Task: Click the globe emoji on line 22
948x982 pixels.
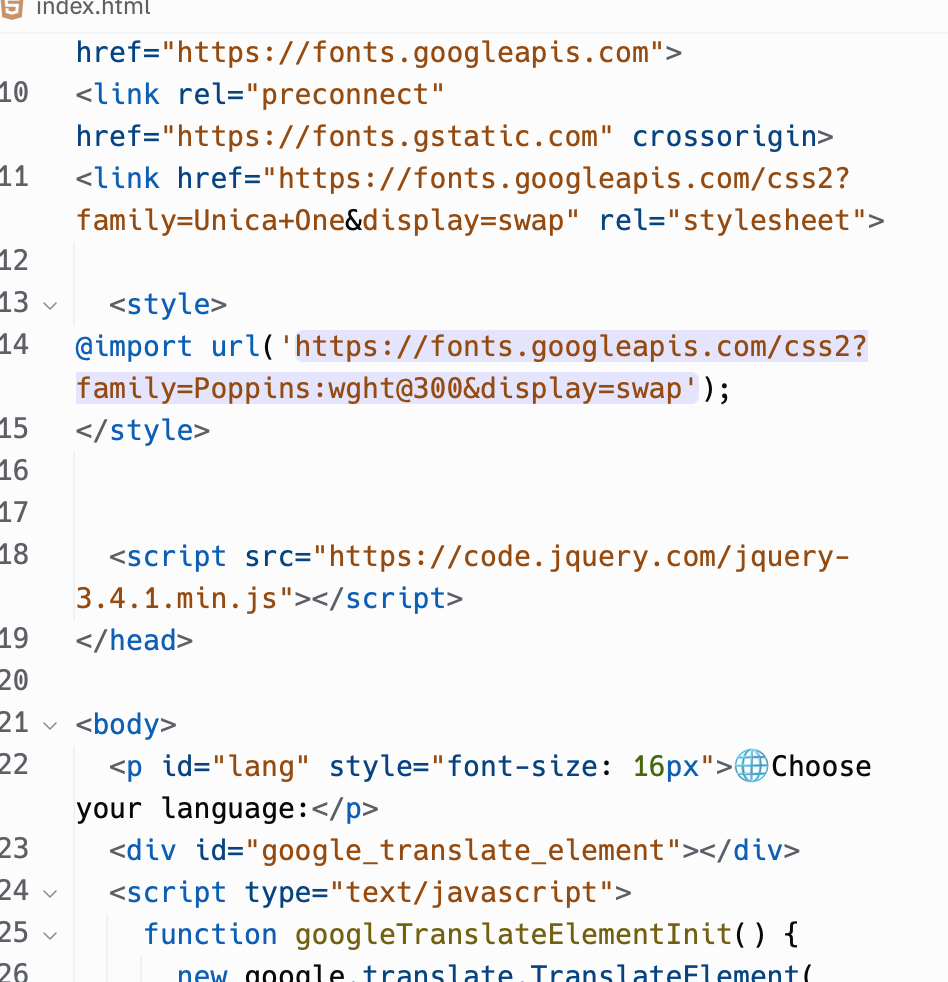Action: point(751,766)
